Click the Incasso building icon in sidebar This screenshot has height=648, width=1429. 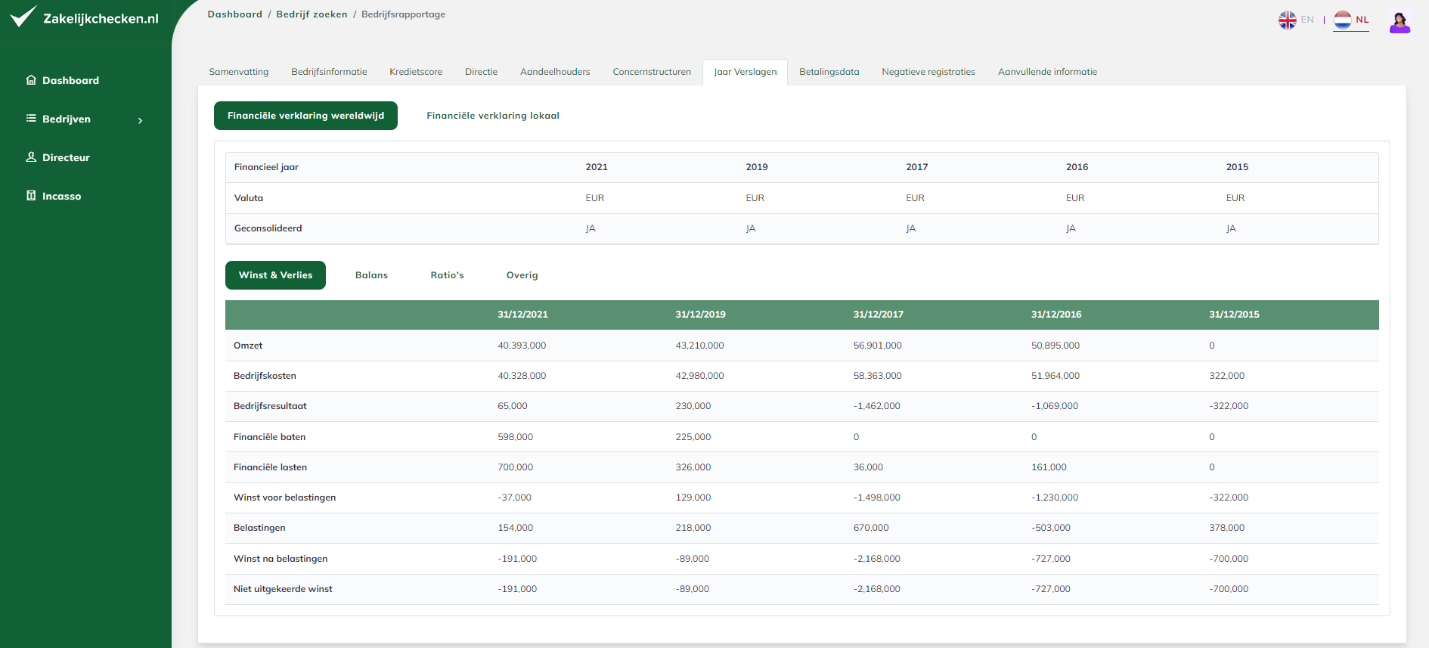(x=31, y=196)
